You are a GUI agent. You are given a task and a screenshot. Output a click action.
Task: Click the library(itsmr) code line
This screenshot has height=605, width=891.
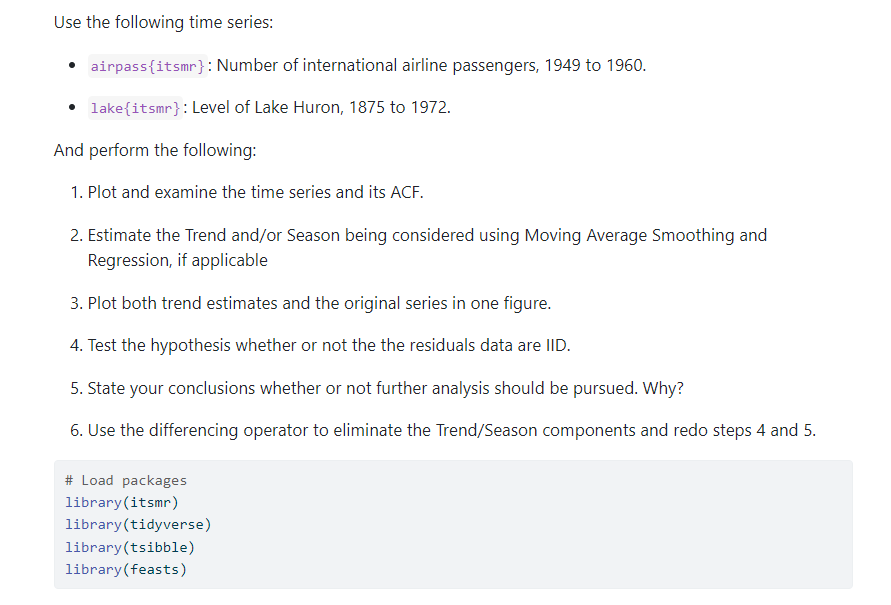point(122,503)
